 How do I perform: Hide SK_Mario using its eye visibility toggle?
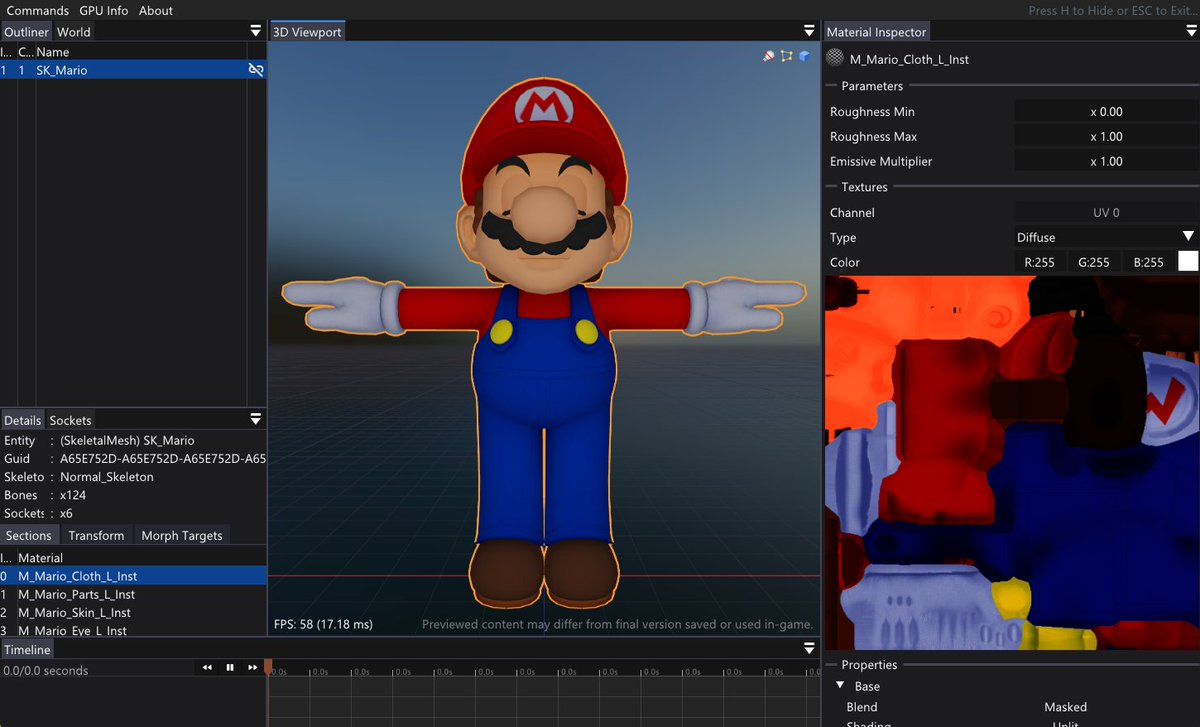click(x=256, y=70)
